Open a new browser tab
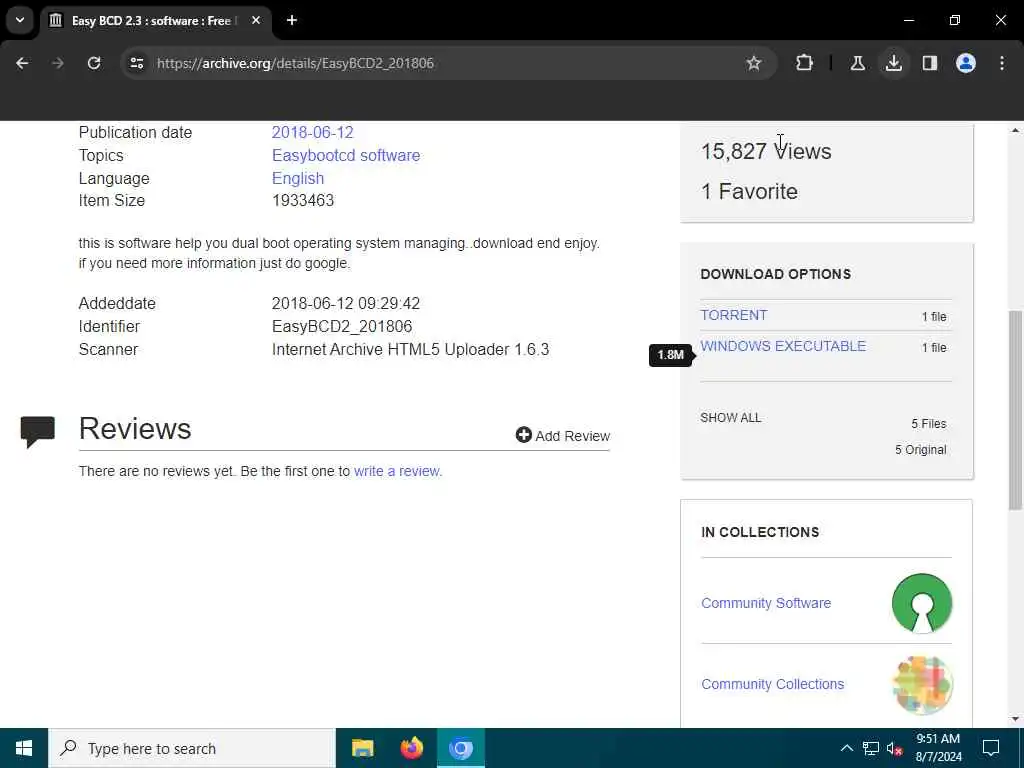 (x=292, y=20)
